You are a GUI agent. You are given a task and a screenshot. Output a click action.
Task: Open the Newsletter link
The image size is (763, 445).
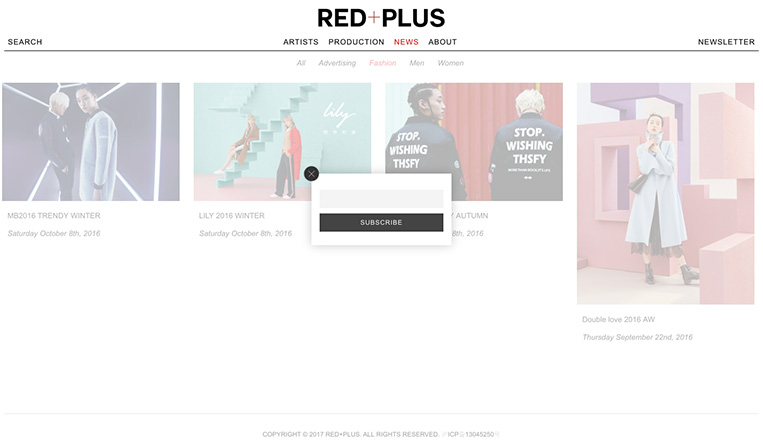tap(726, 42)
